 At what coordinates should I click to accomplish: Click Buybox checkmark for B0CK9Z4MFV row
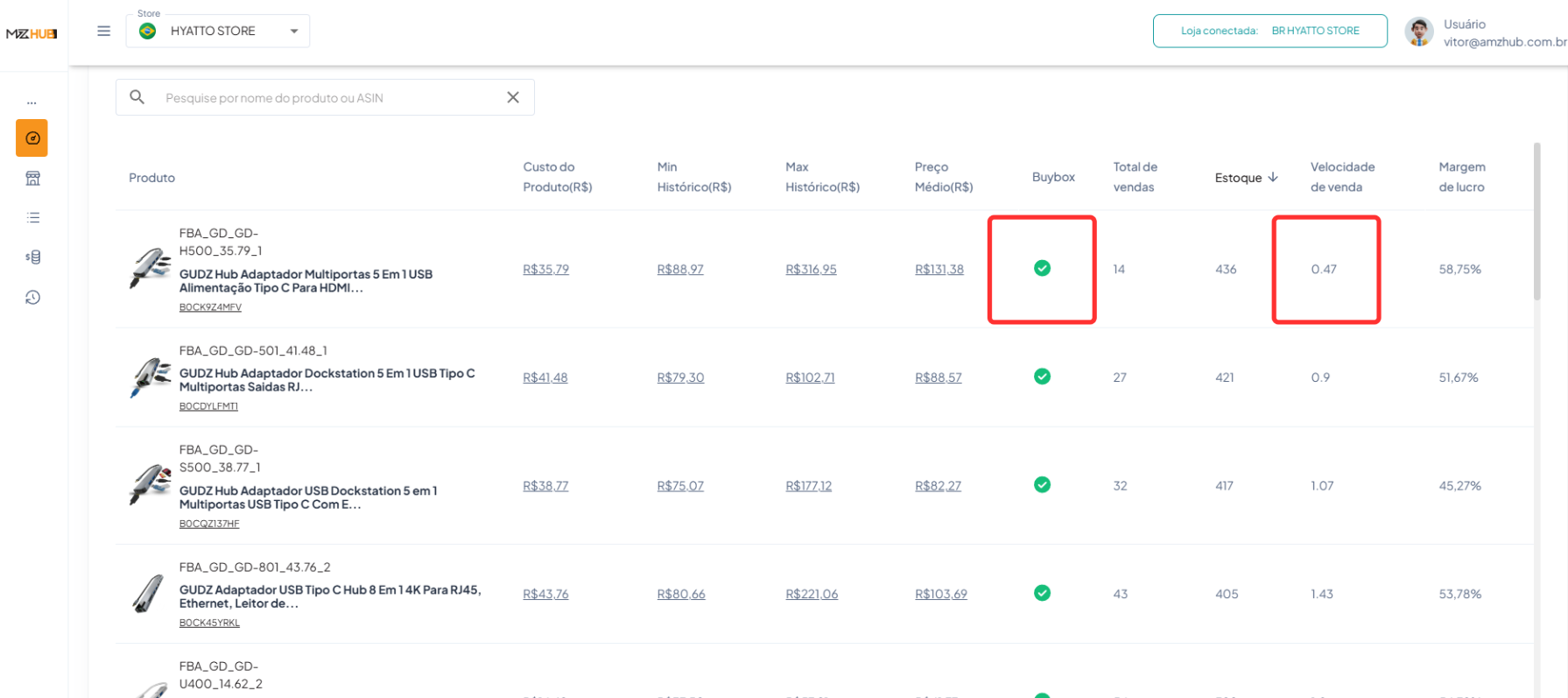[x=1042, y=268]
